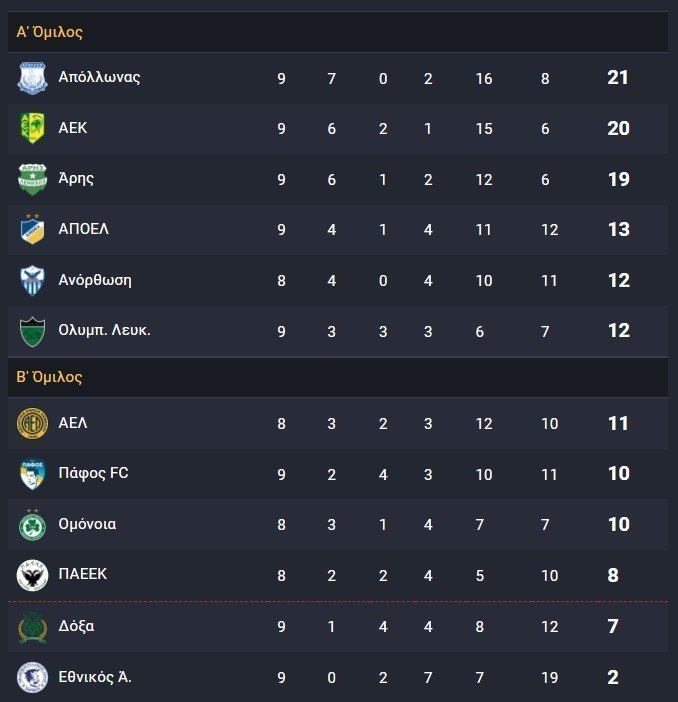
Task: Click the Πάφος FC crest icon
Action: (x=32, y=474)
